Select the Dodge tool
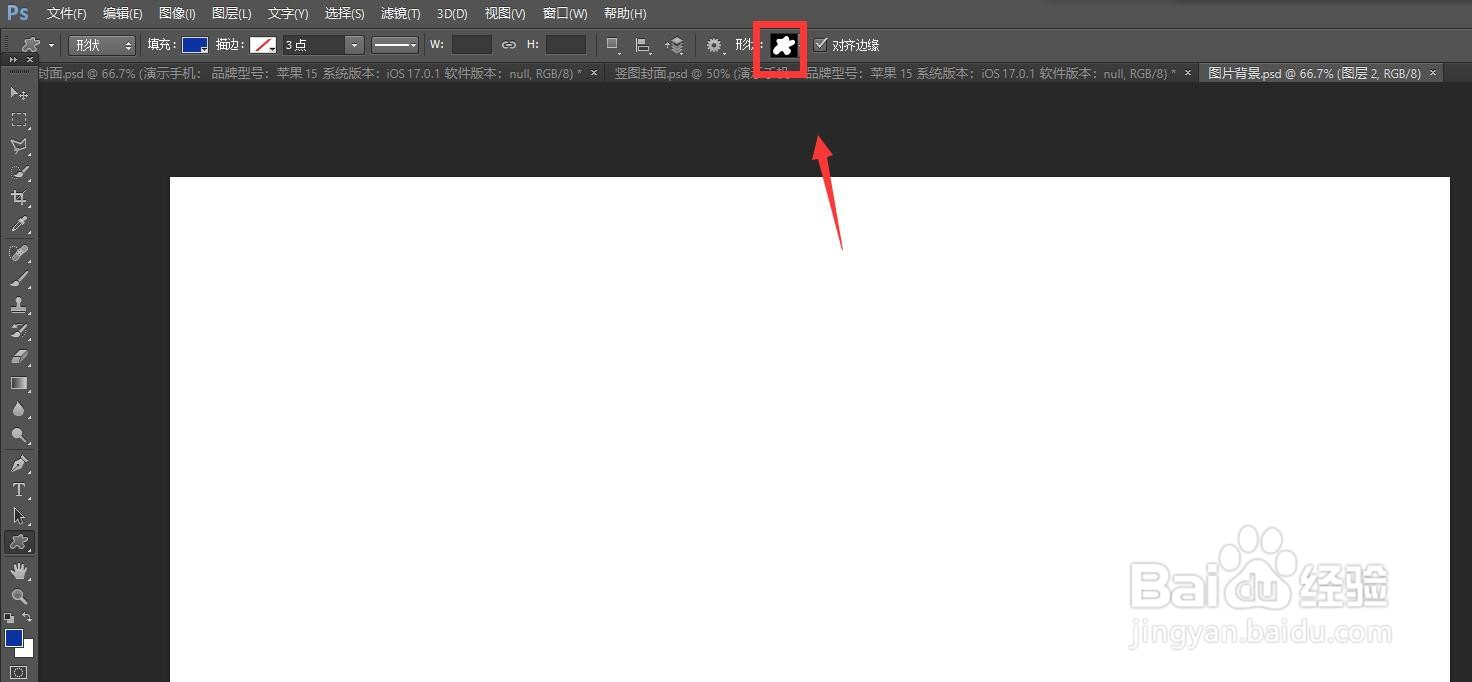The width and height of the screenshot is (1472, 682). click(19, 436)
